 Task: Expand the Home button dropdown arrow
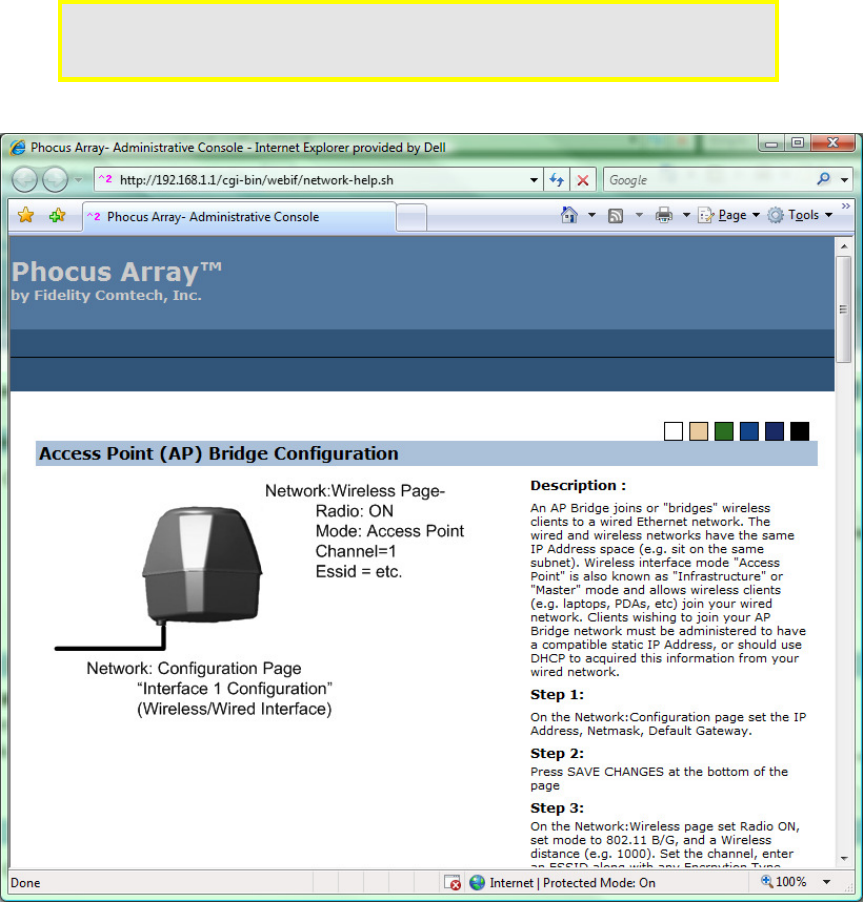point(591,215)
